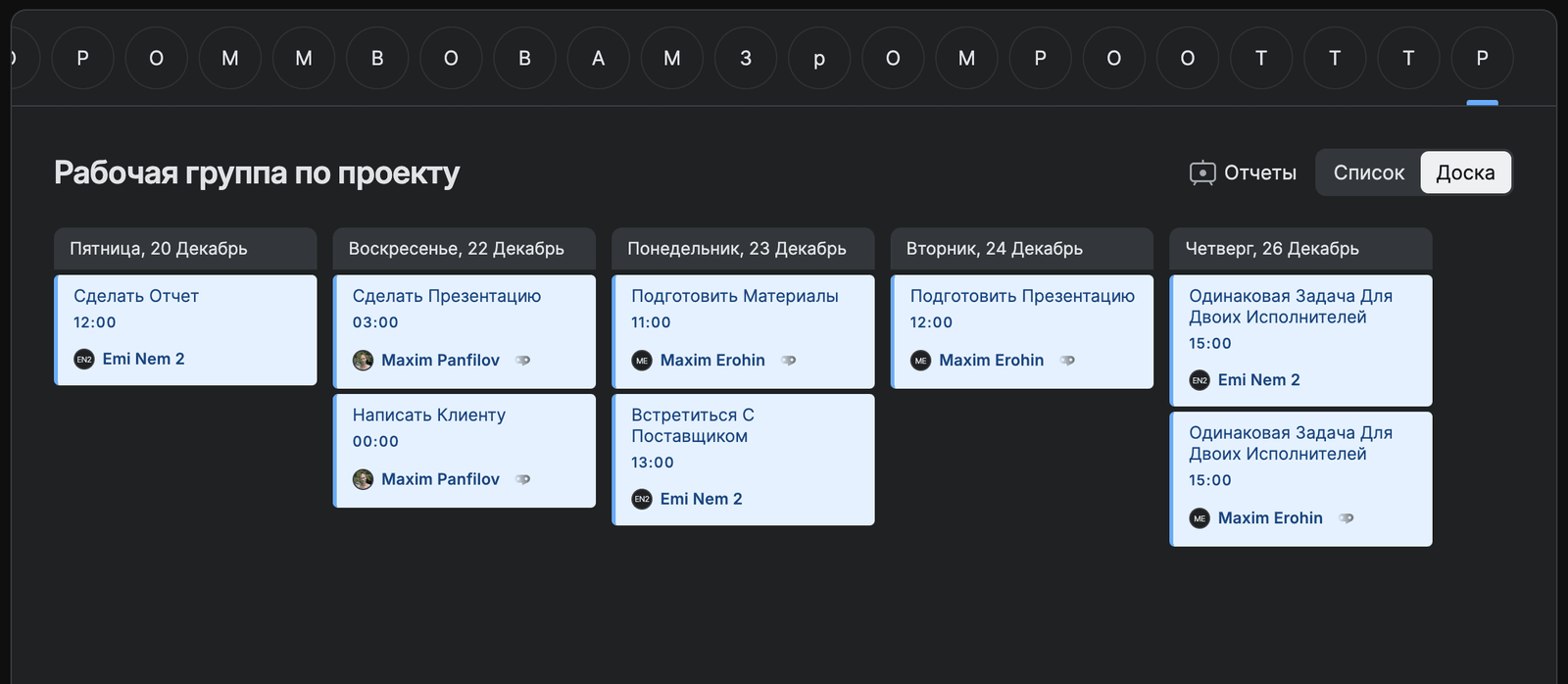Open the Написать Клиенту task title
1568x684 pixels.
[428, 415]
